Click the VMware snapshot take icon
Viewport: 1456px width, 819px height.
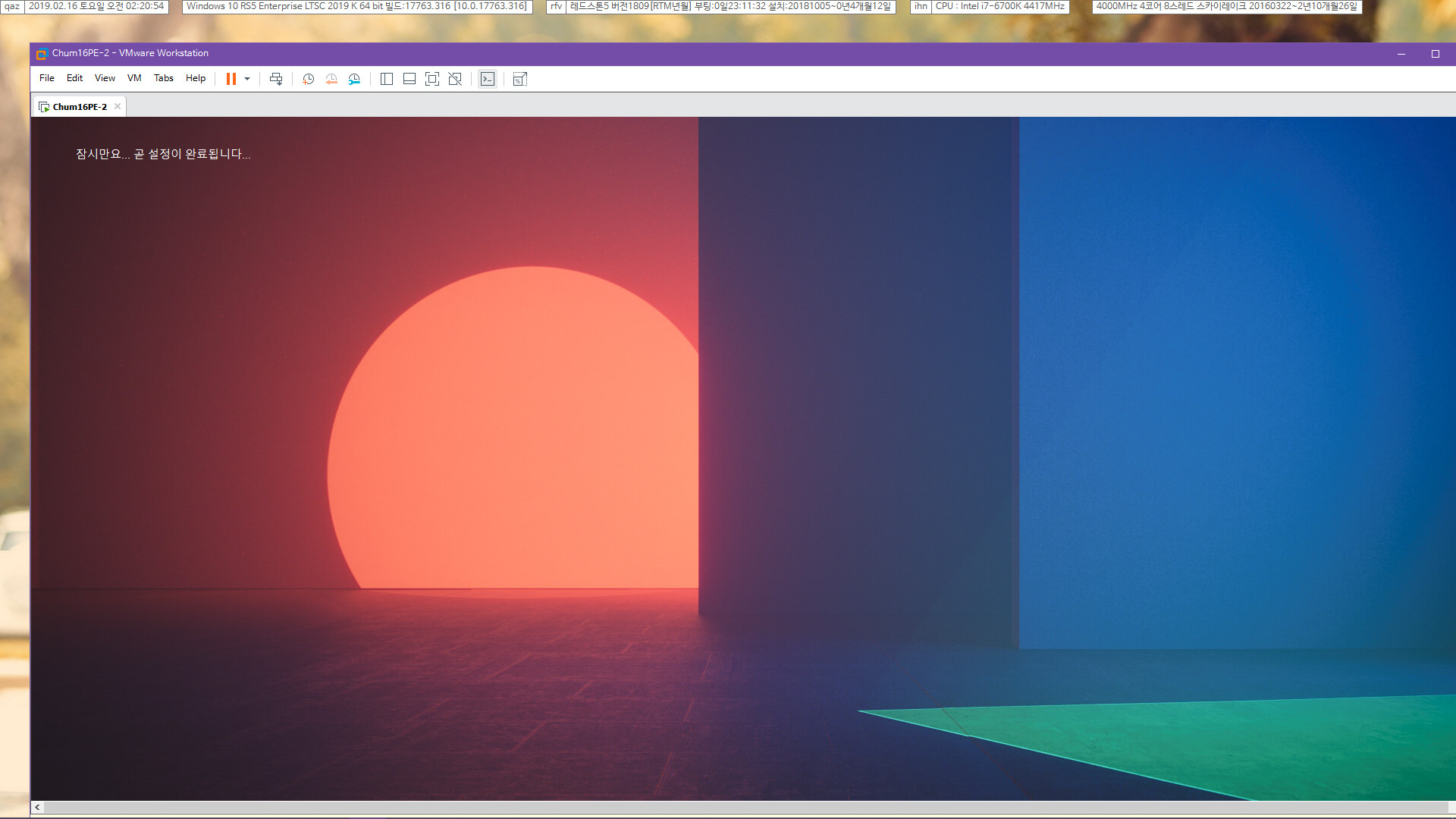pyautogui.click(x=308, y=79)
